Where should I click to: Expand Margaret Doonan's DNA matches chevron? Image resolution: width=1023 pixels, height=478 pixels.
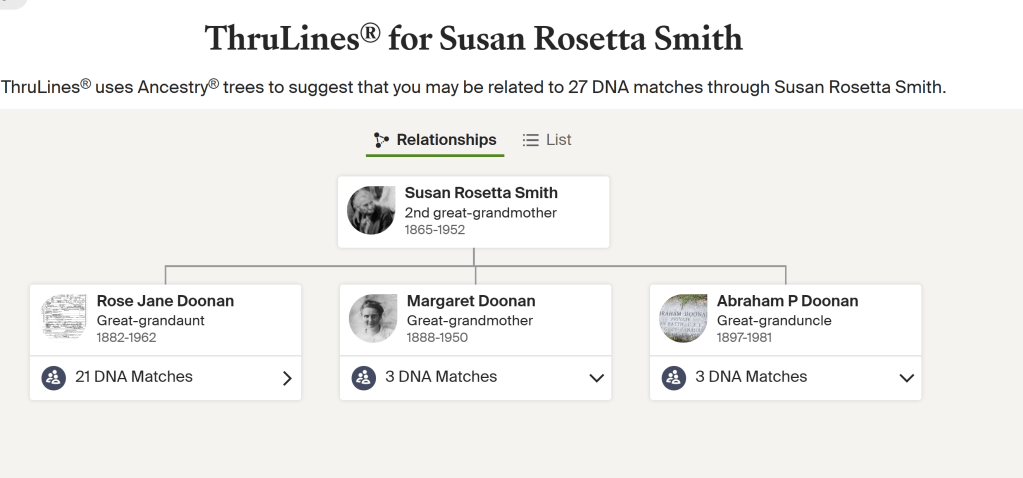click(597, 378)
